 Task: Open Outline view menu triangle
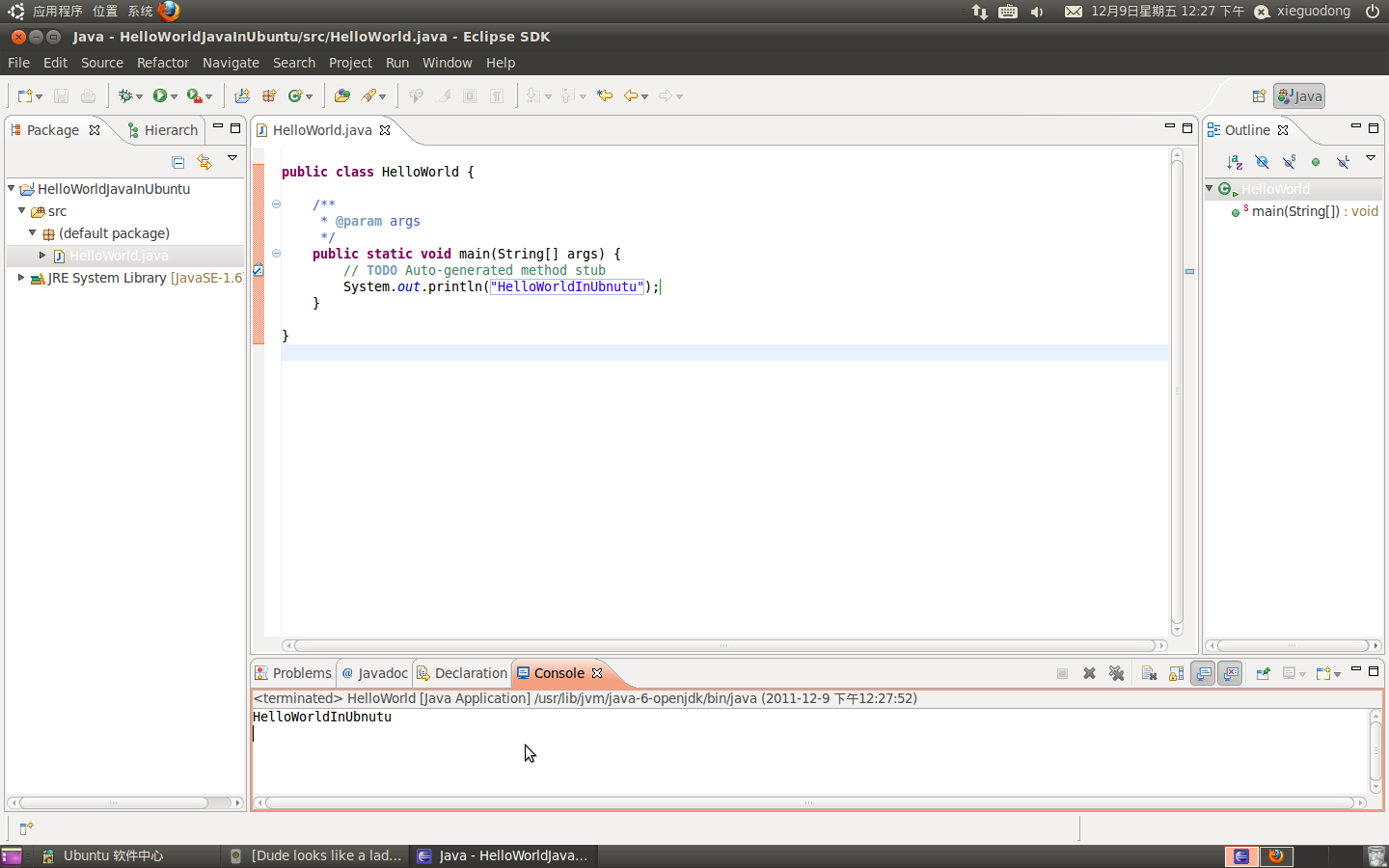[x=1371, y=158]
